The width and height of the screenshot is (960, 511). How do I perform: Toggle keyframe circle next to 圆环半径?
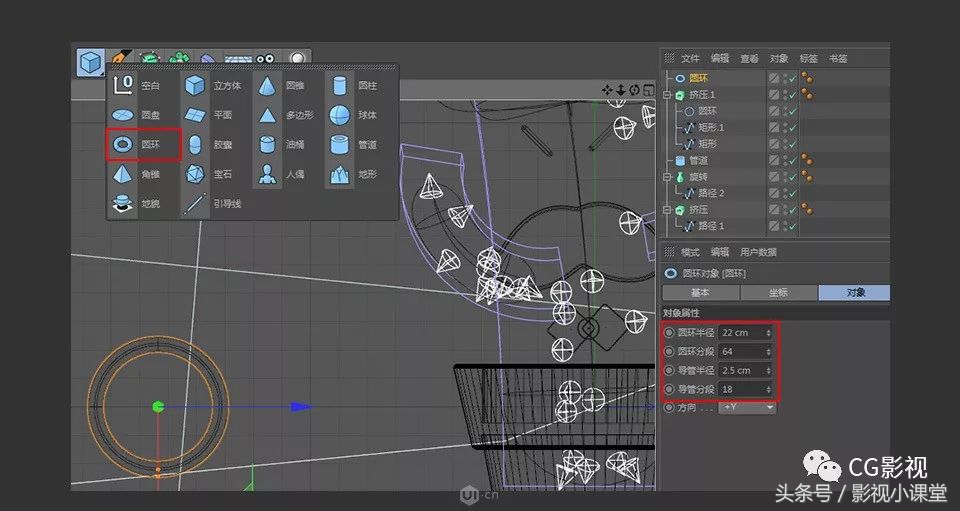pos(669,332)
